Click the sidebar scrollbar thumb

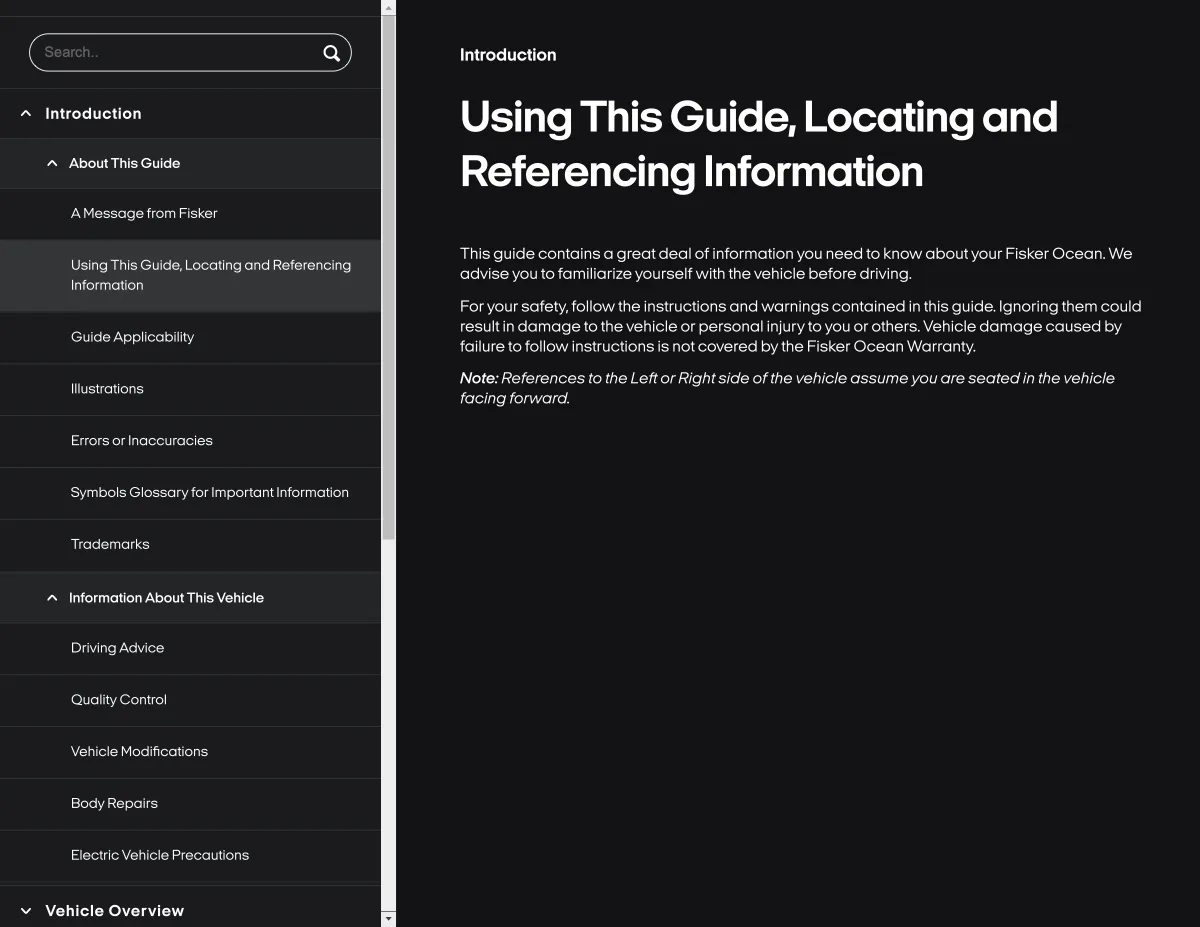point(389,277)
